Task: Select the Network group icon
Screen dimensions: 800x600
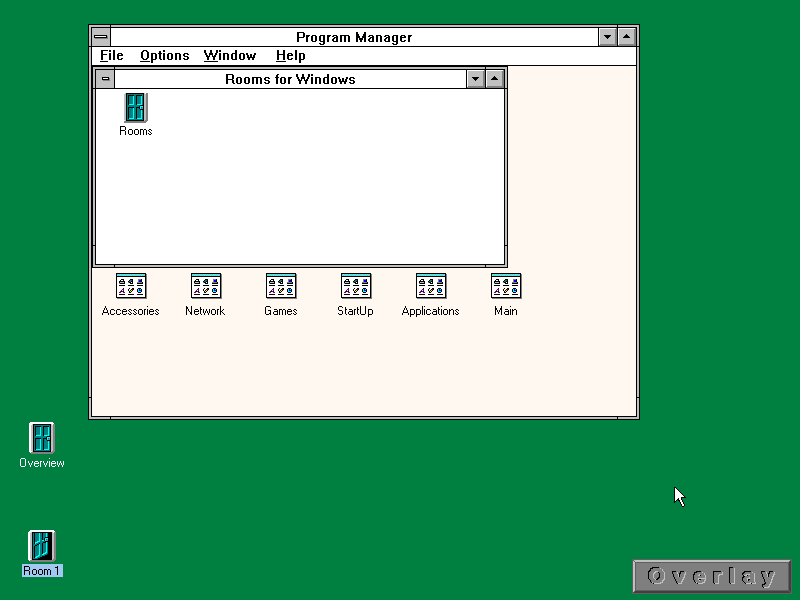Action: pos(206,286)
